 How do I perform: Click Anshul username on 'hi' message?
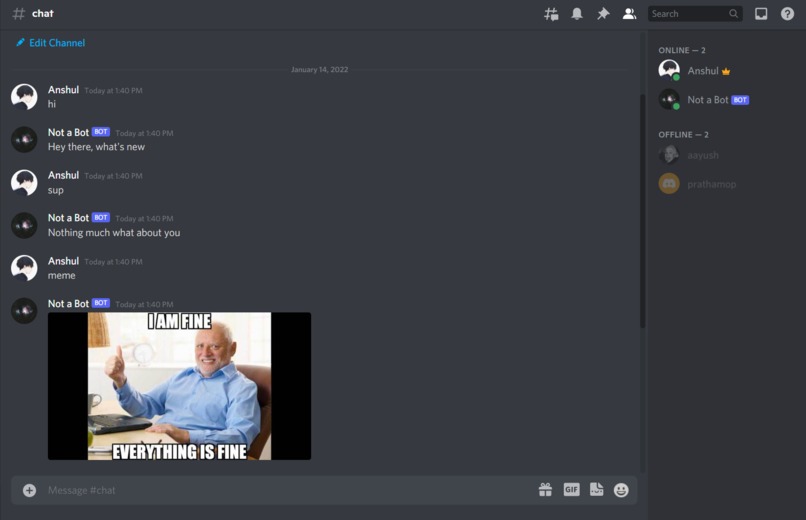point(63,90)
